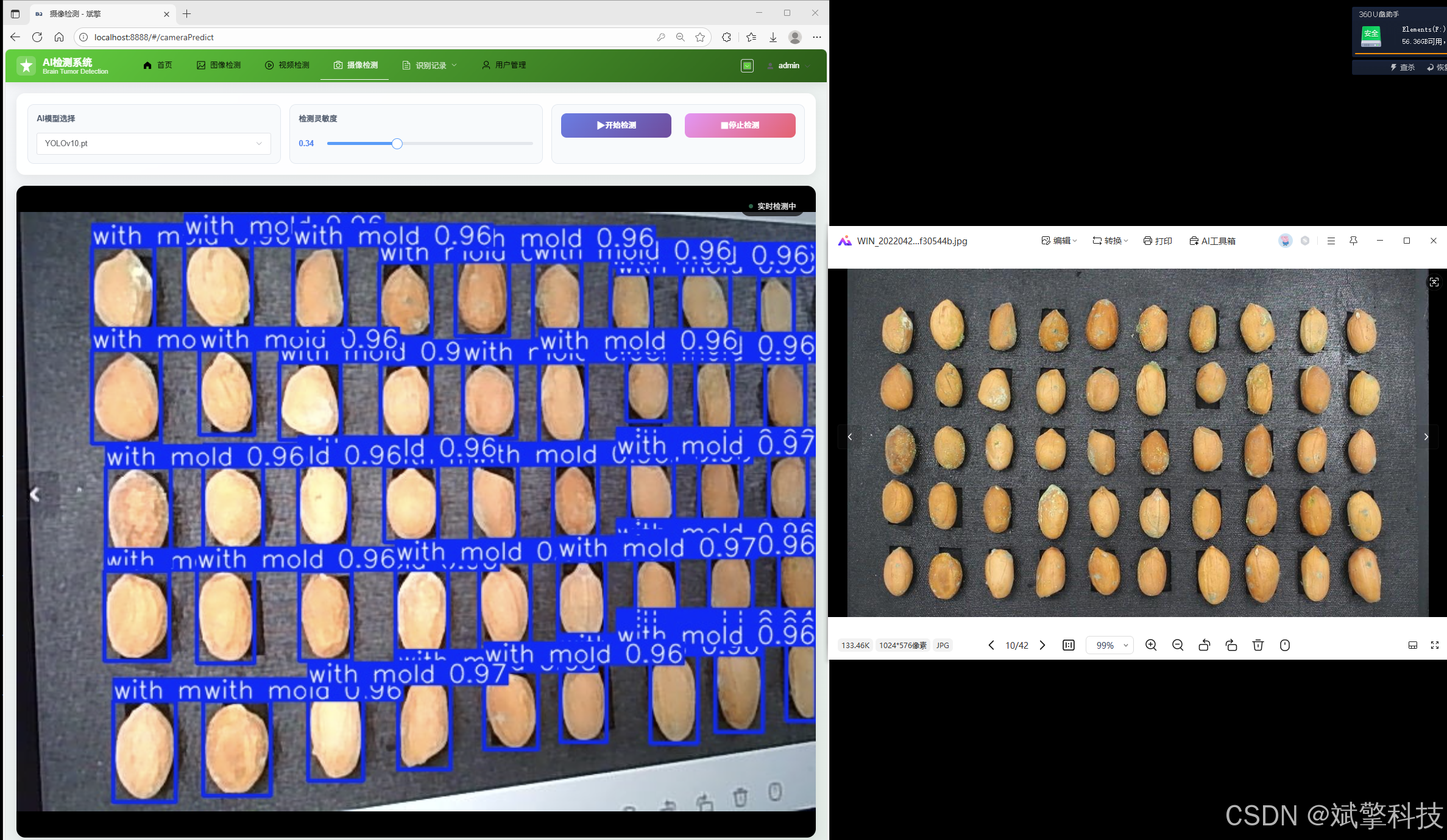This screenshot has width=1447, height=840.
Task: Enter fullscreen mode in image viewer
Action: [1435, 645]
